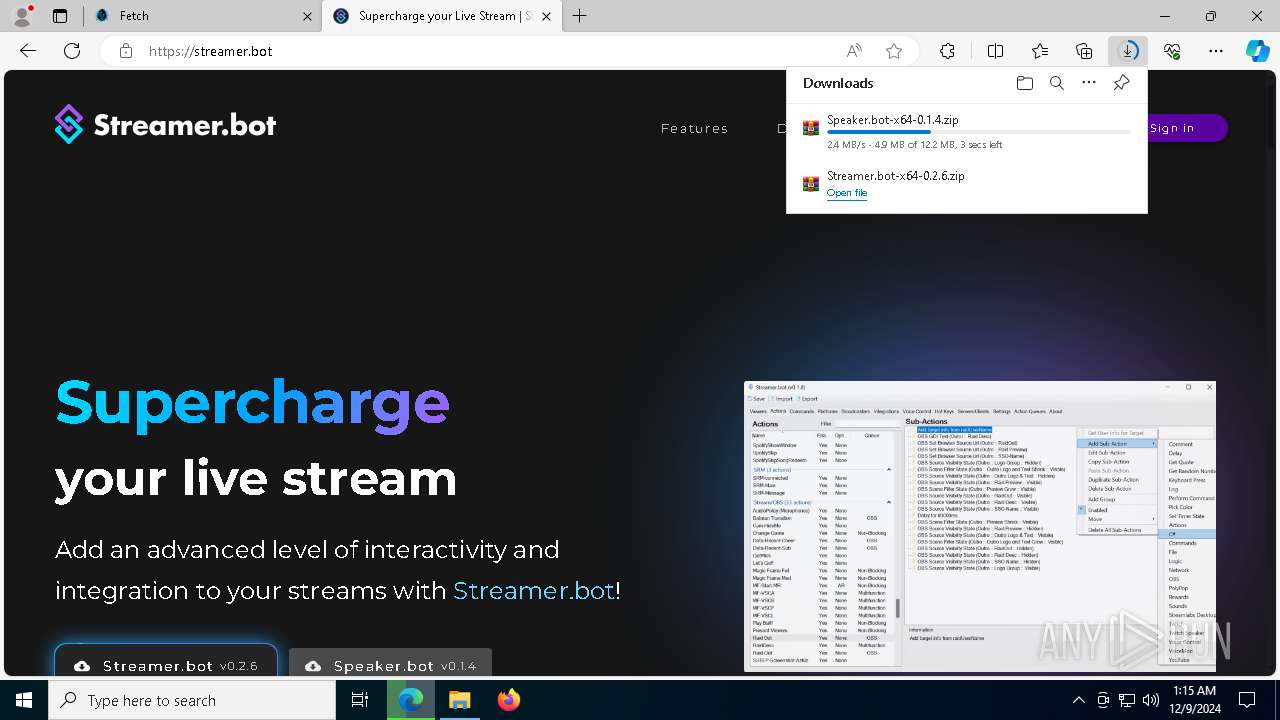The image size is (1280, 720).
Task: Open the notification center icon
Action: pos(1247,700)
